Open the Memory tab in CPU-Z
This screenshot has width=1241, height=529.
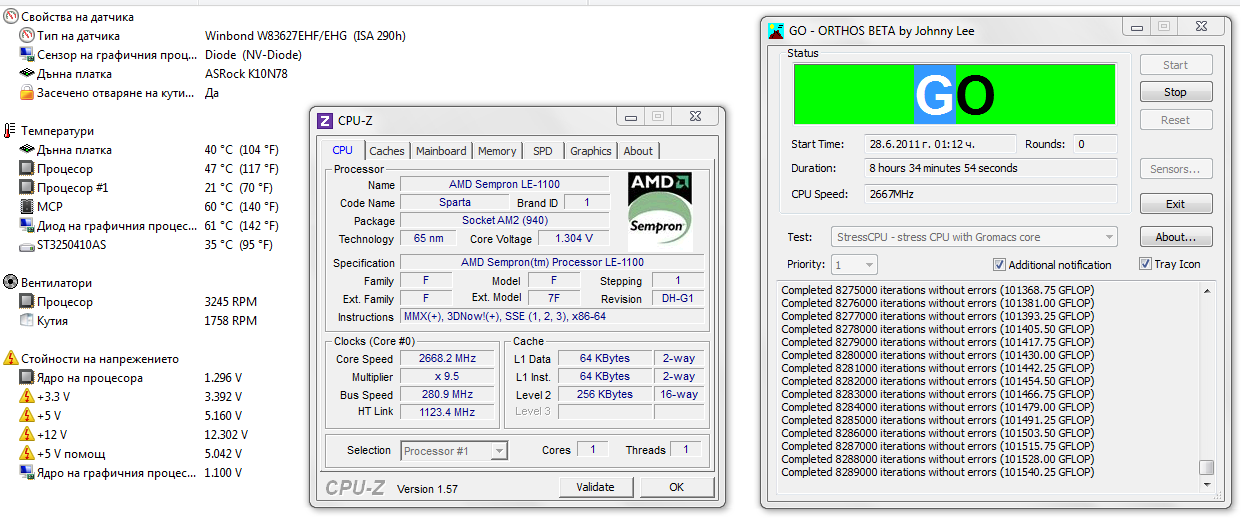tap(497, 151)
